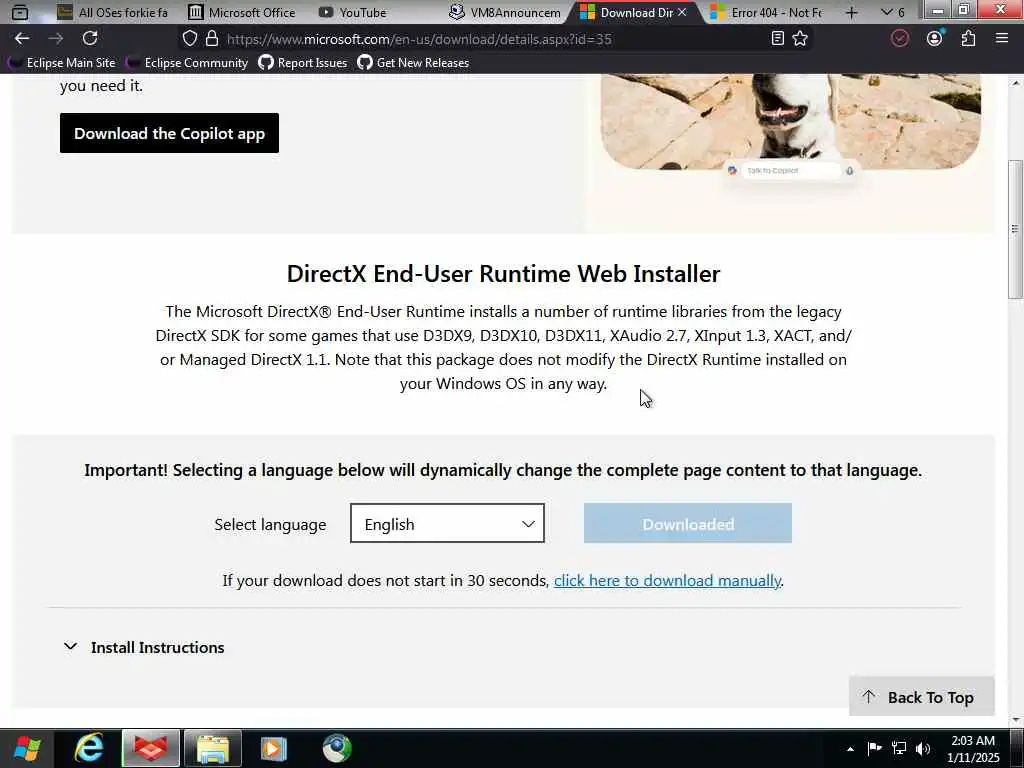1024x768 pixels.
Task: Click the Back To Top button
Action: tap(921, 697)
